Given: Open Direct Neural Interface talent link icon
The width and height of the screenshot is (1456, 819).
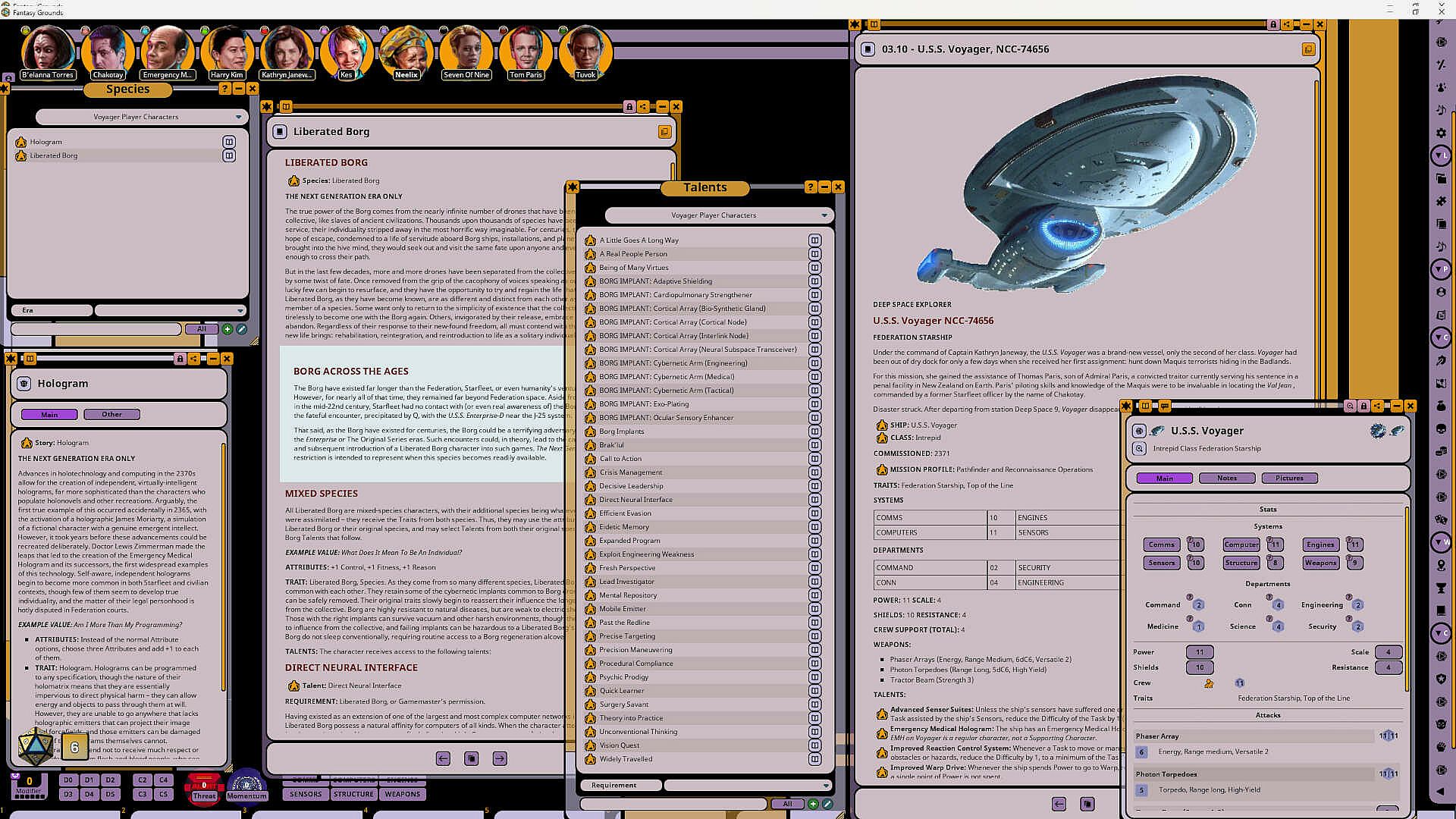Looking at the screenshot, I should tap(294, 686).
